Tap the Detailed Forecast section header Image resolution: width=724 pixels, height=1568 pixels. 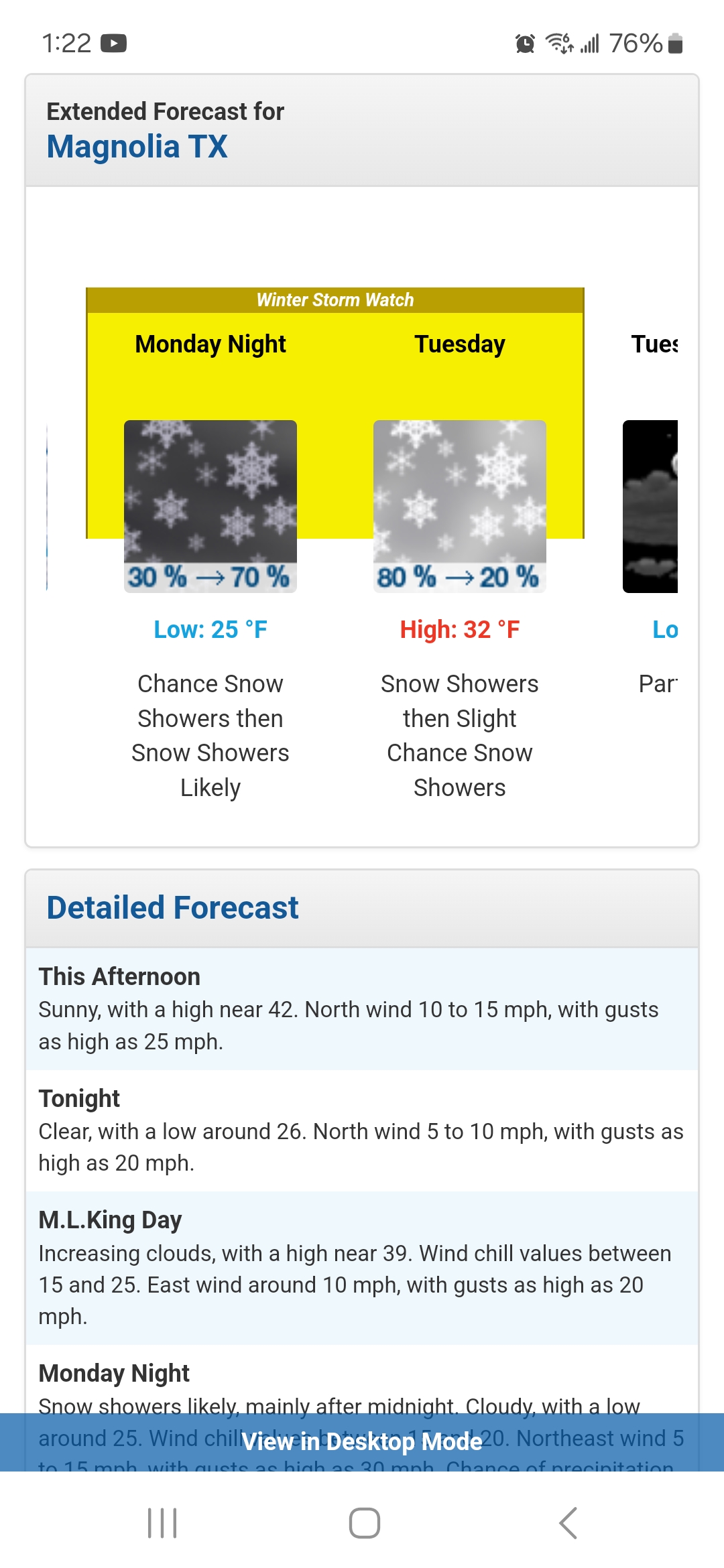click(x=173, y=908)
